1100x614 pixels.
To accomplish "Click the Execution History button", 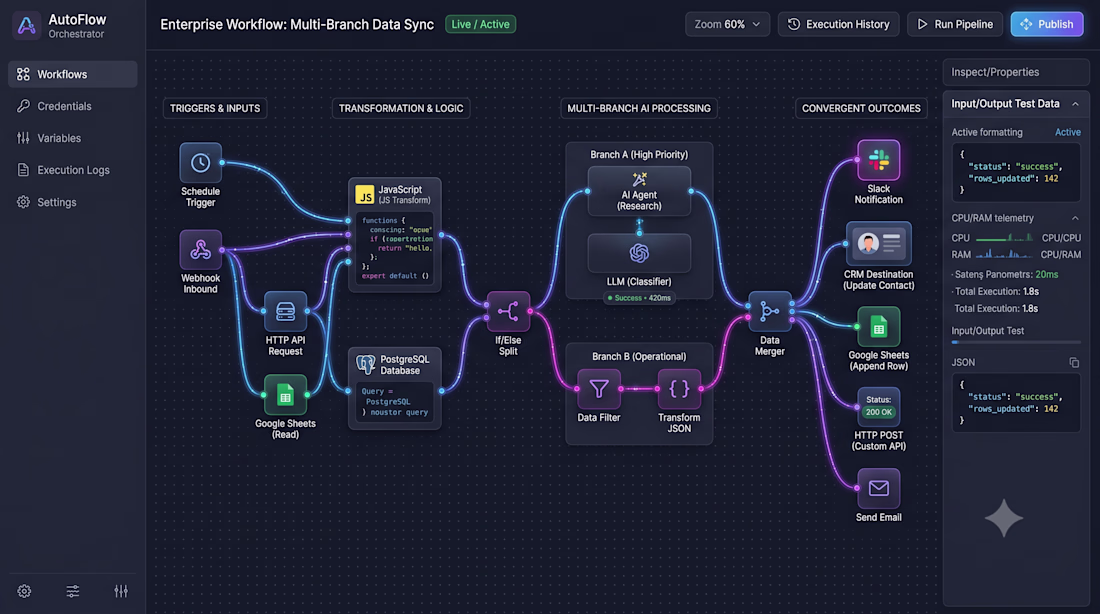I will (838, 25).
